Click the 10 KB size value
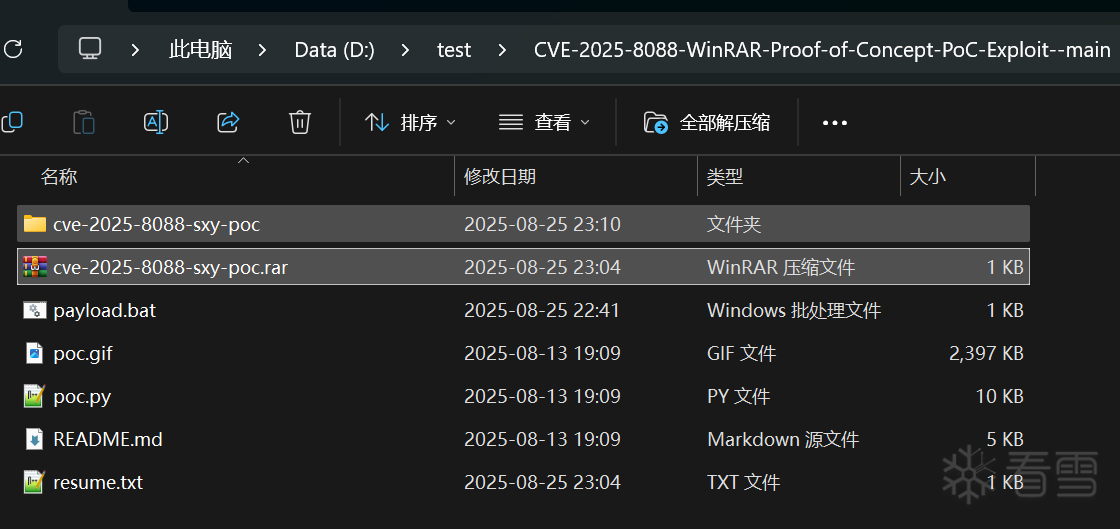The image size is (1120, 529). 999,396
